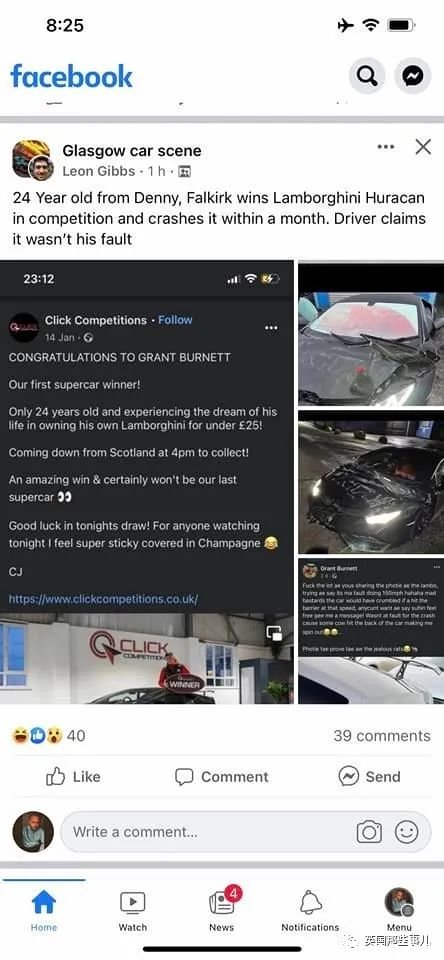Image resolution: width=444 pixels, height=960 pixels.
Task: Open Messenger from header icon
Action: [x=412, y=77]
